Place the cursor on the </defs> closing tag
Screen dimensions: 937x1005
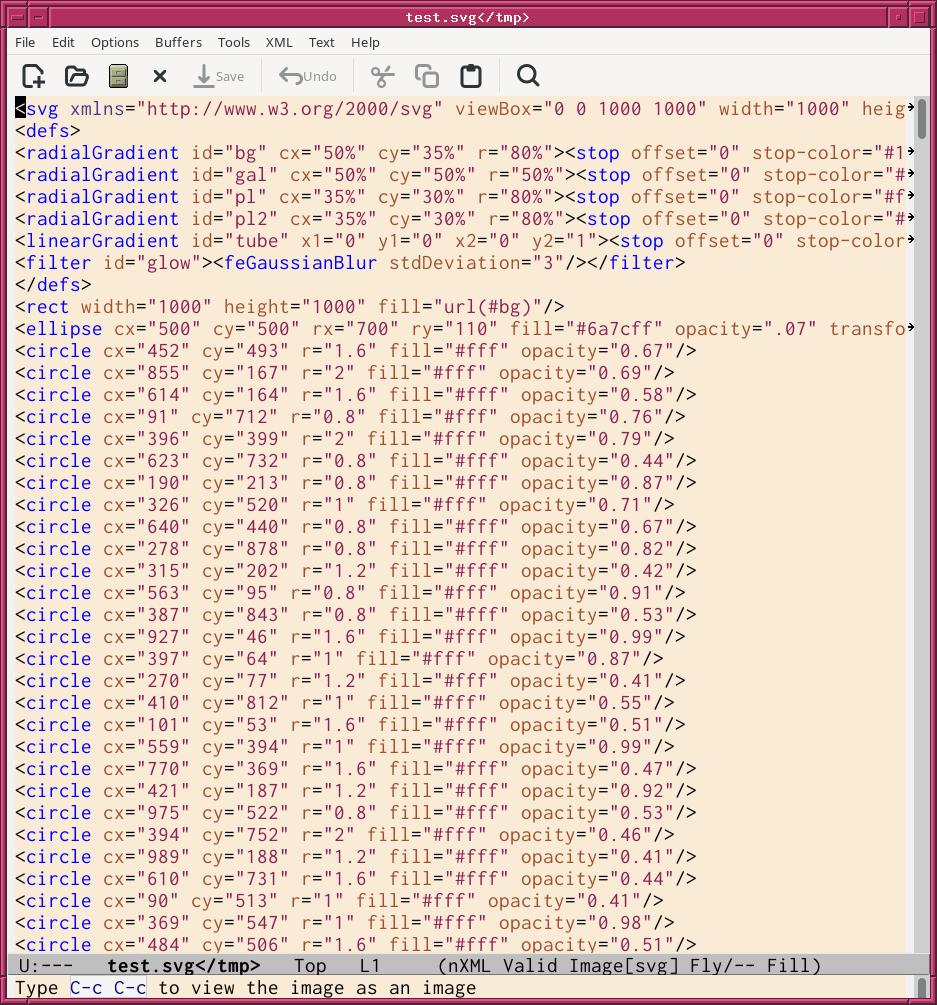point(53,285)
